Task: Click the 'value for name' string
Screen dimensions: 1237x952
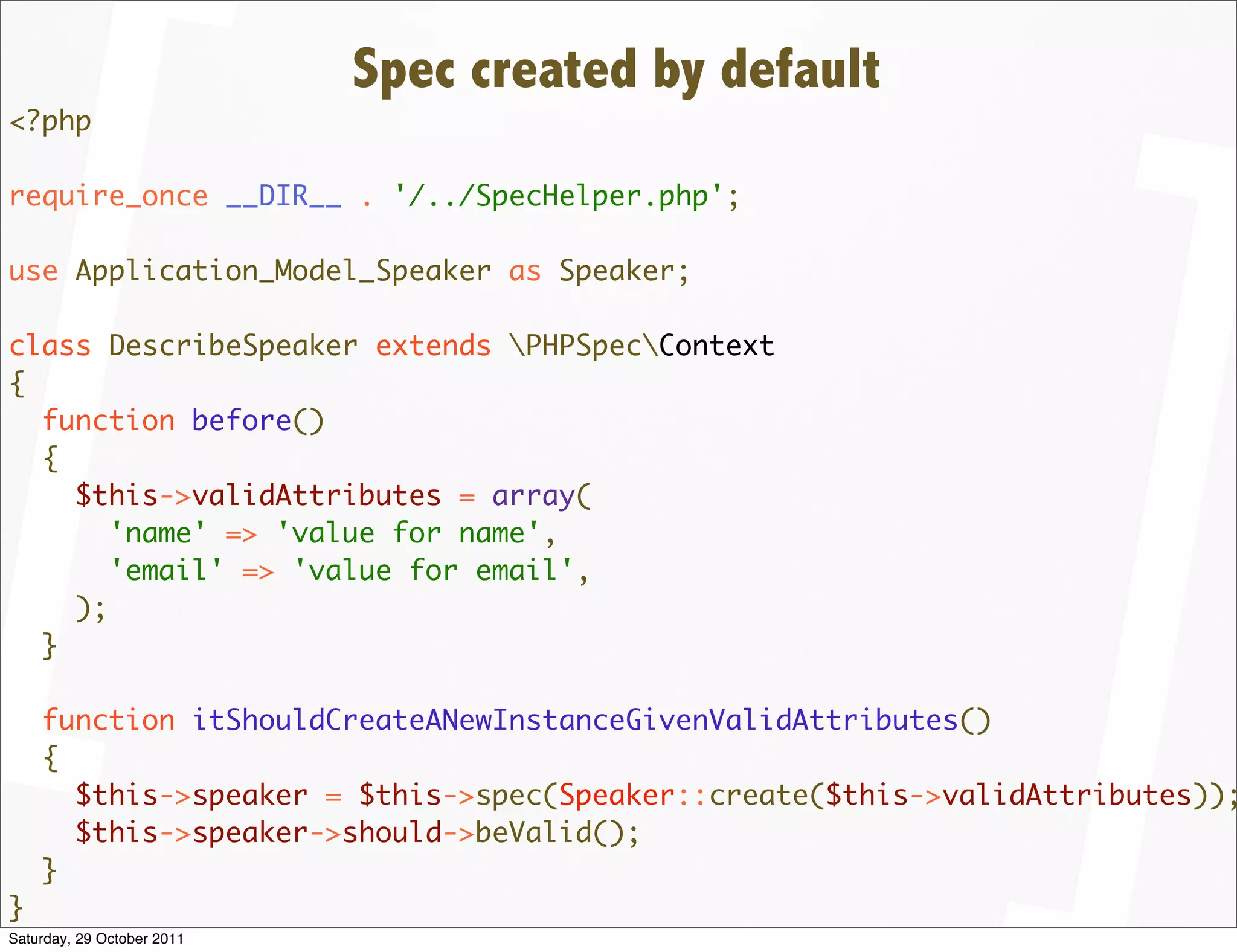Action: click(408, 533)
